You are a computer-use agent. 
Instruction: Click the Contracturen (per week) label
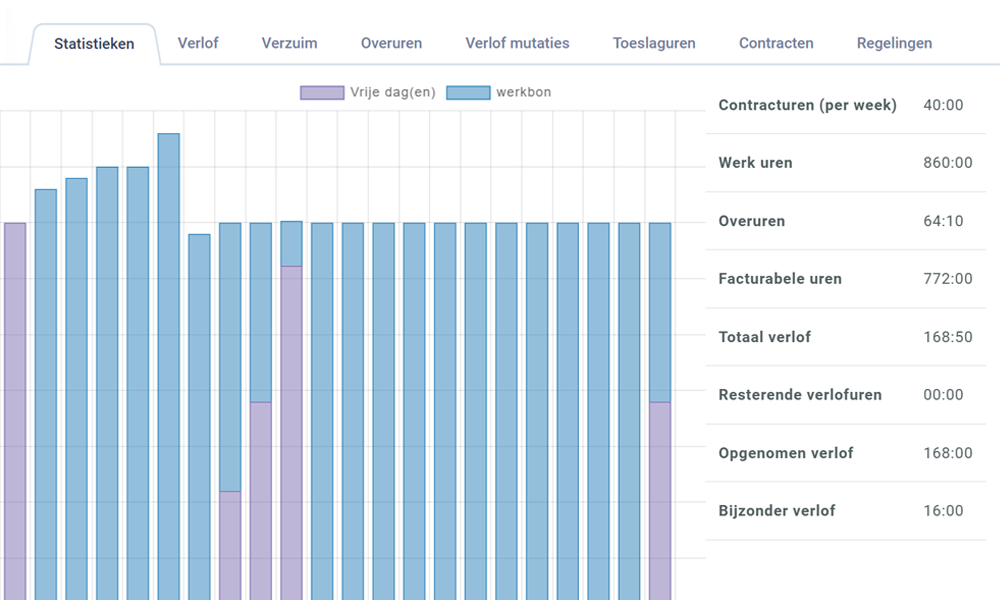(x=807, y=105)
